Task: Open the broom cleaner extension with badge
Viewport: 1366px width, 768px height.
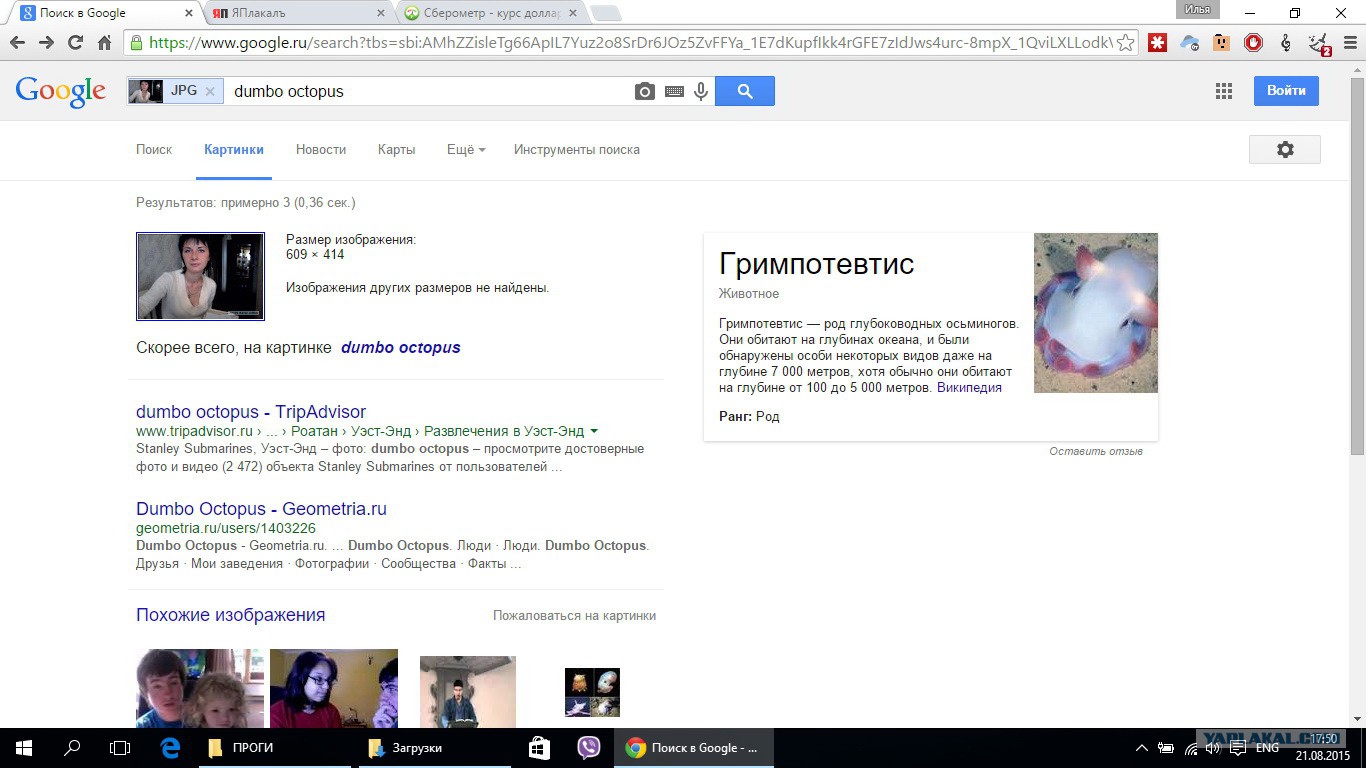Action: [x=1320, y=44]
